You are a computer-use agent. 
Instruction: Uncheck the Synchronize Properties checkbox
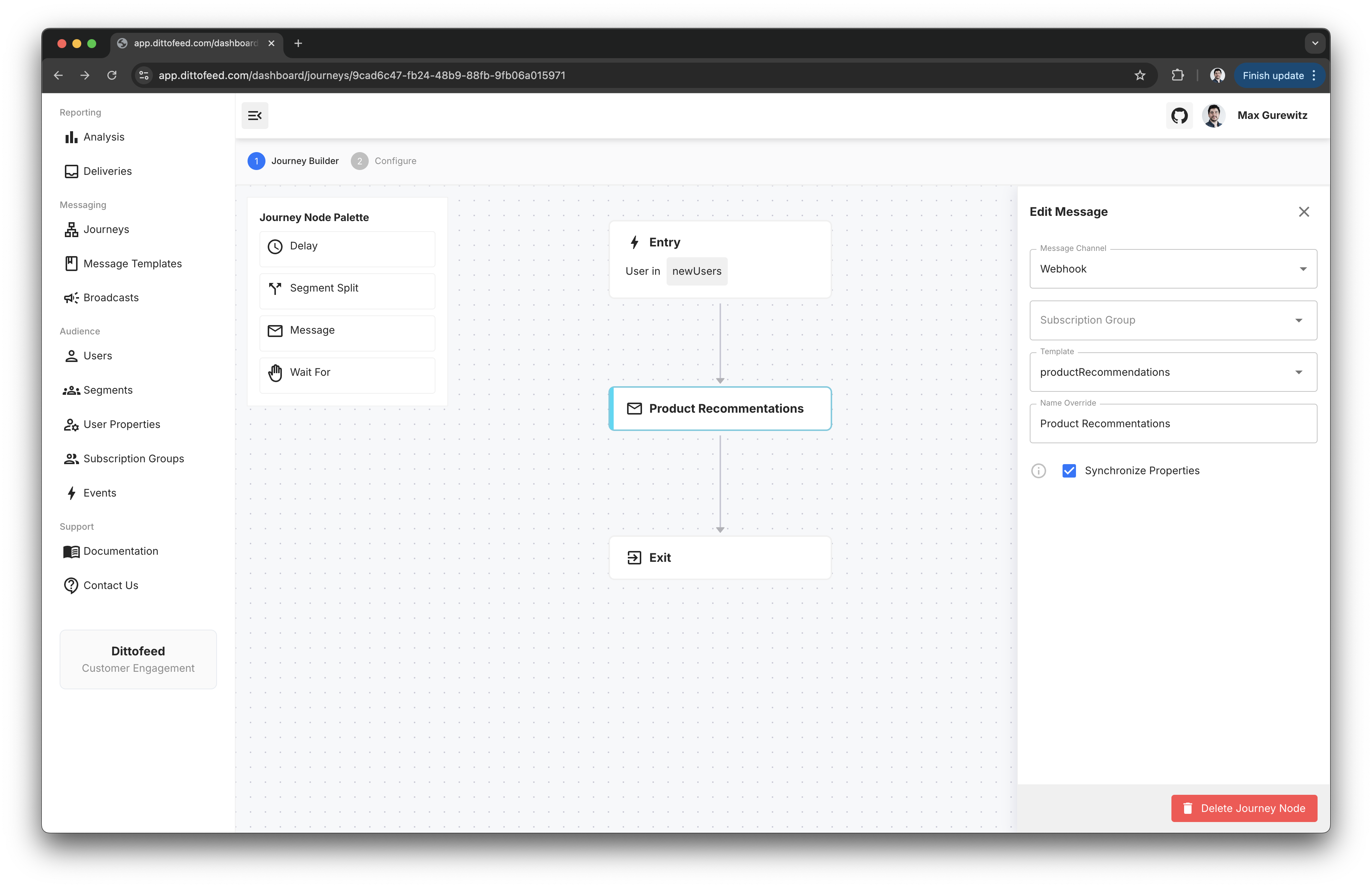pos(1069,471)
